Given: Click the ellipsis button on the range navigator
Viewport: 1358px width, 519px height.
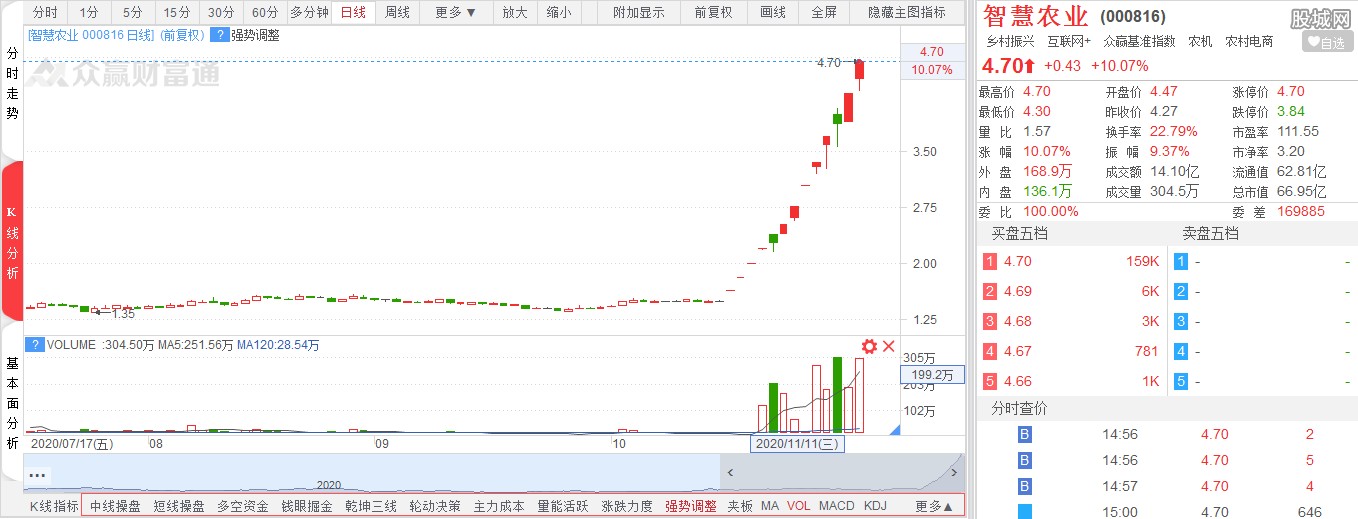Looking at the screenshot, I should point(38,474).
